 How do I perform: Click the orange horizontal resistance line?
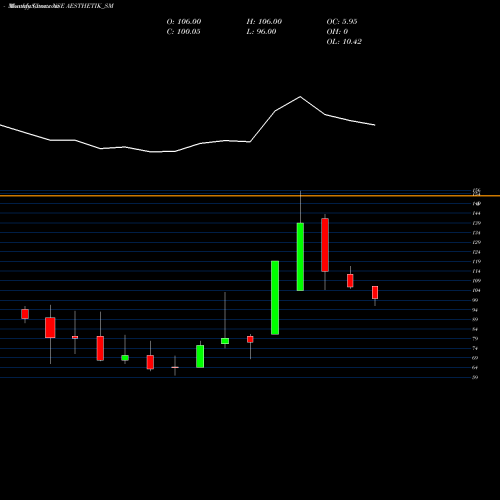250,196
